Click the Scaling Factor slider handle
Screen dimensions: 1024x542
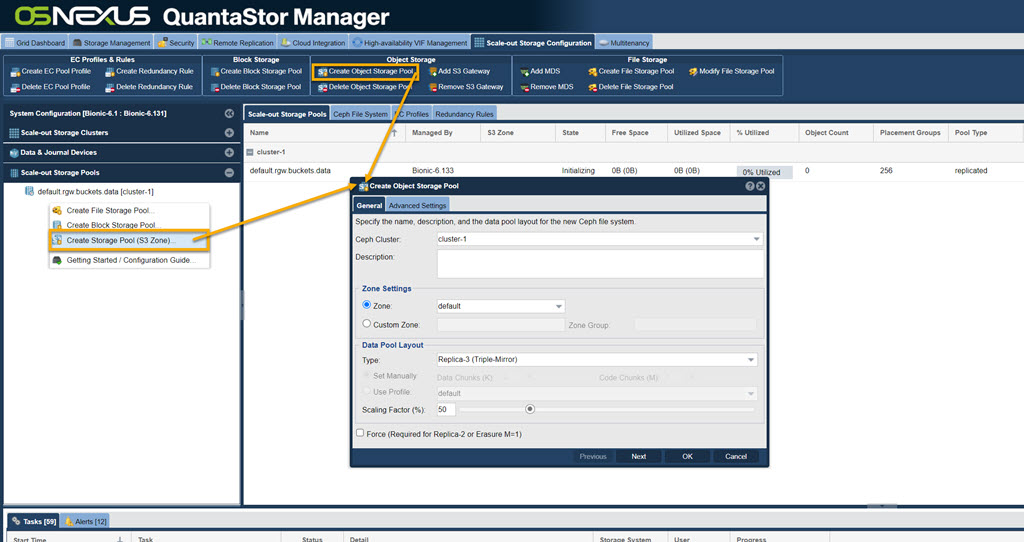(530, 409)
